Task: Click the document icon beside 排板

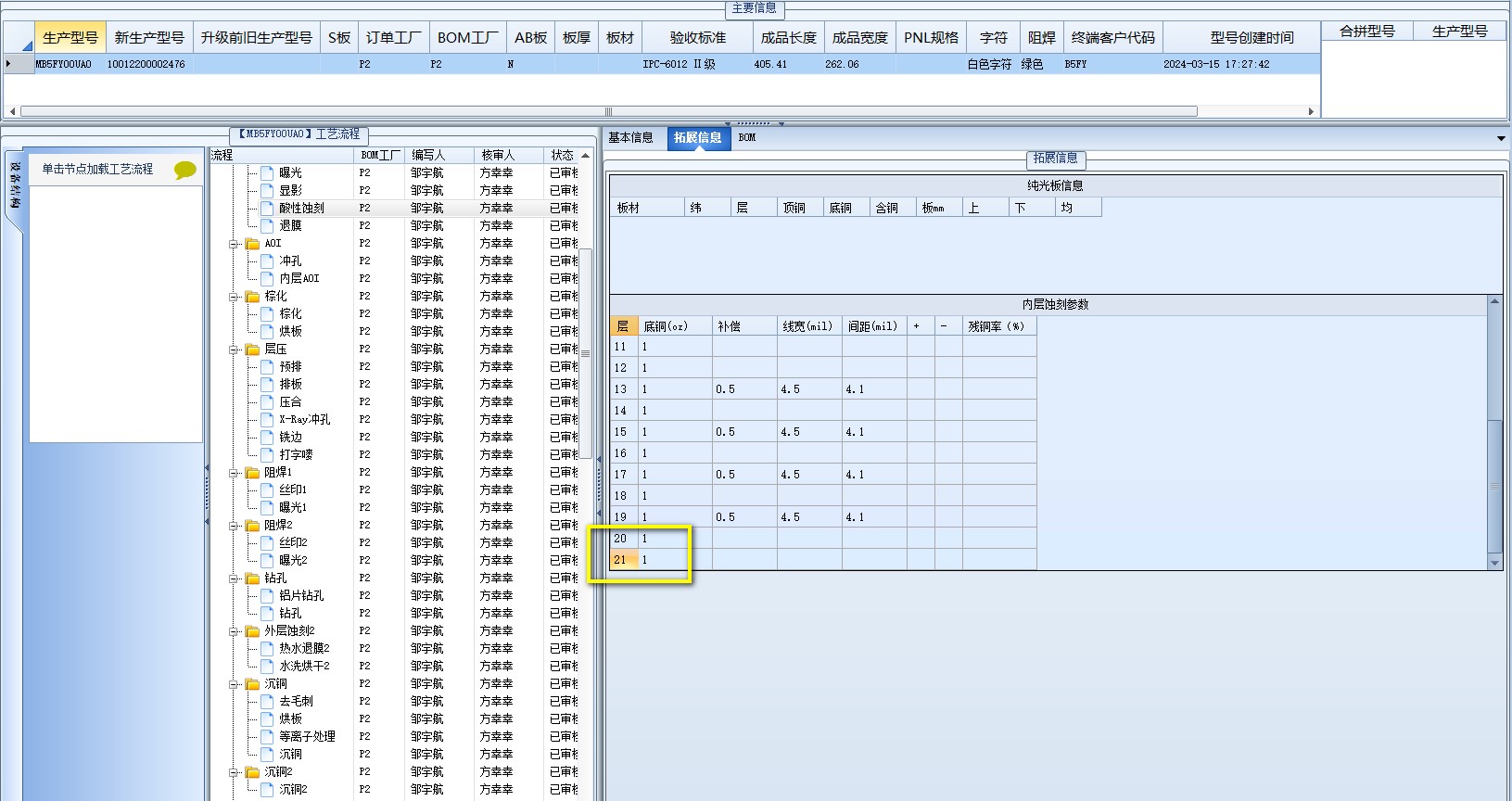Action: (267, 384)
